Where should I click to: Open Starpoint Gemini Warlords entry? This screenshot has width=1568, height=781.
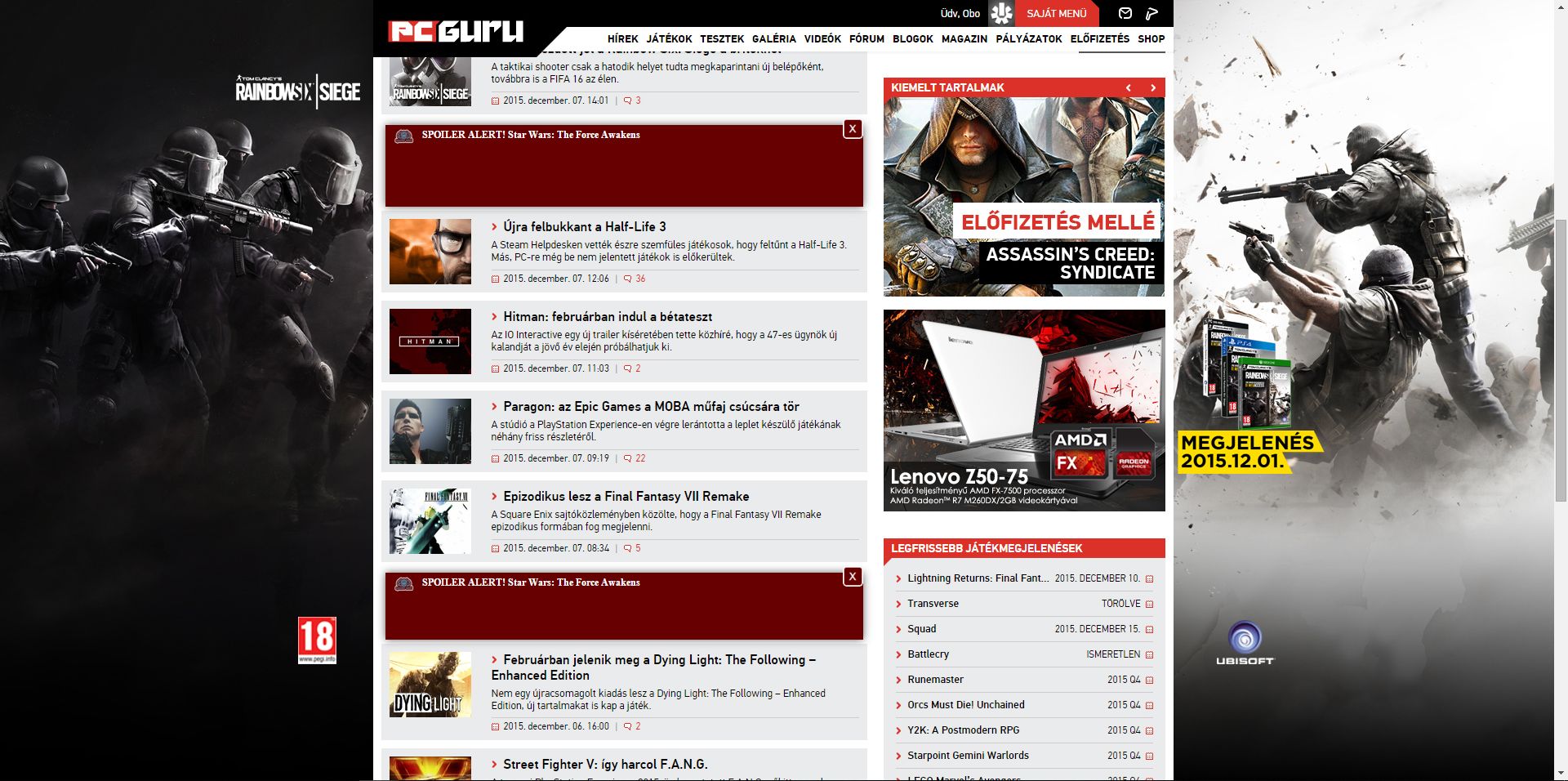(968, 755)
